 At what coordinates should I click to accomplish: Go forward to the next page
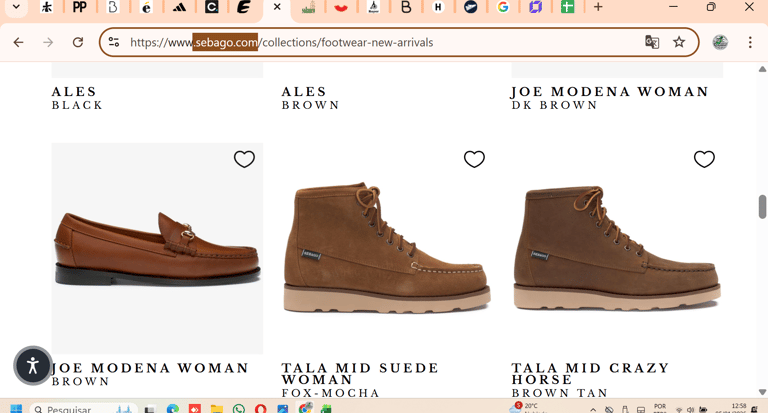coord(48,43)
